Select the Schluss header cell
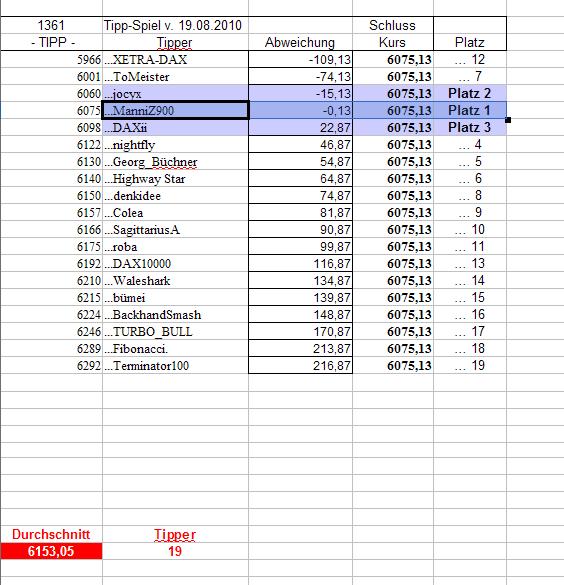The width and height of the screenshot is (564, 585). tap(393, 25)
